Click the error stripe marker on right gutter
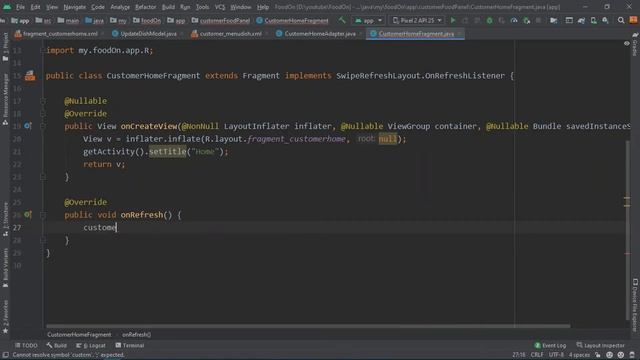The height and width of the screenshot is (360, 640). tap(627, 253)
